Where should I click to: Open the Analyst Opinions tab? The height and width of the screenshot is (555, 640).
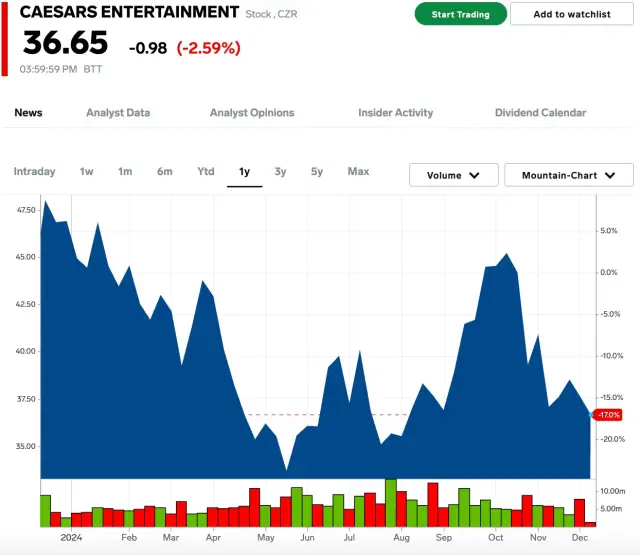click(x=252, y=113)
